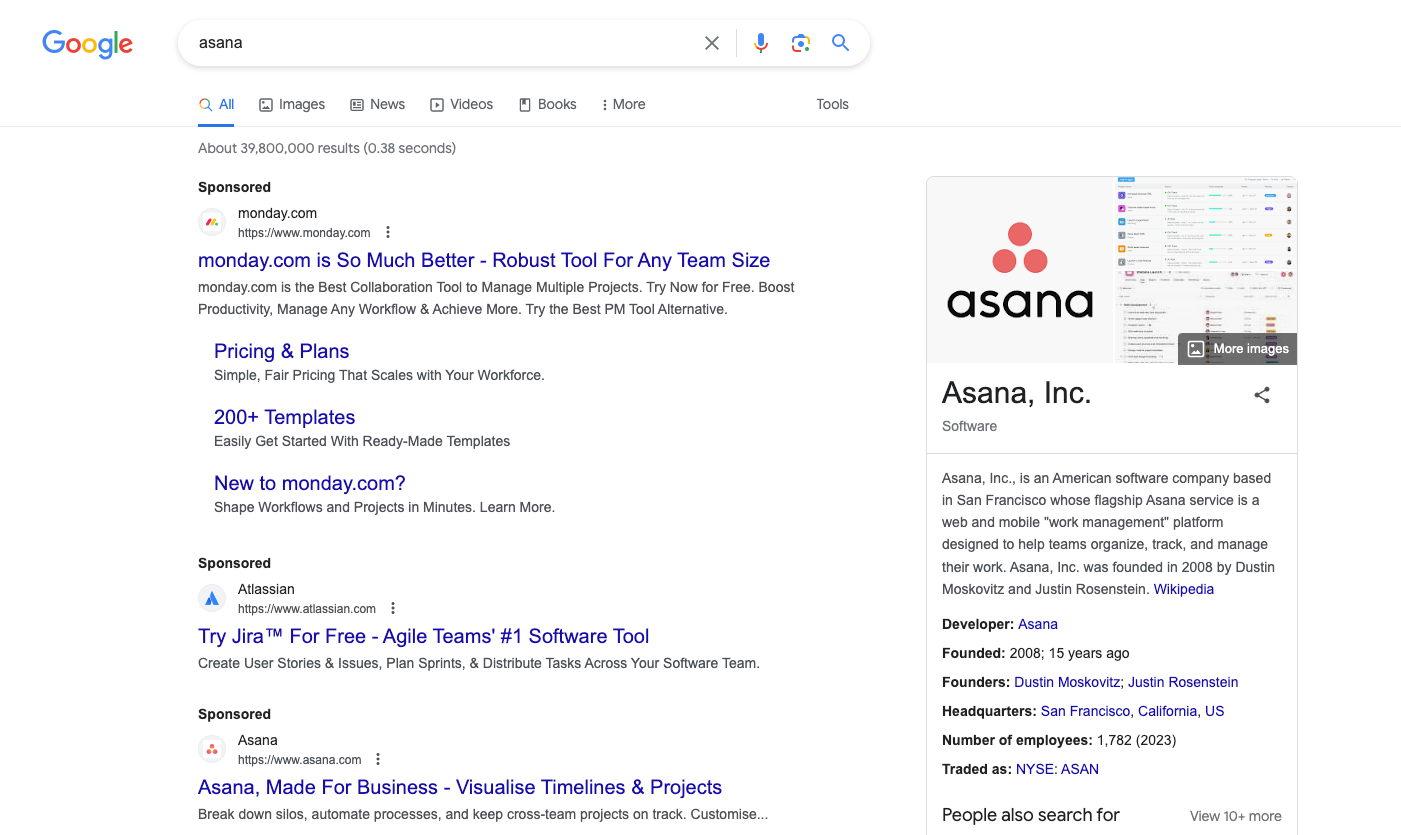Click Developer Asana link
The image size is (1401, 835).
tap(1037, 624)
